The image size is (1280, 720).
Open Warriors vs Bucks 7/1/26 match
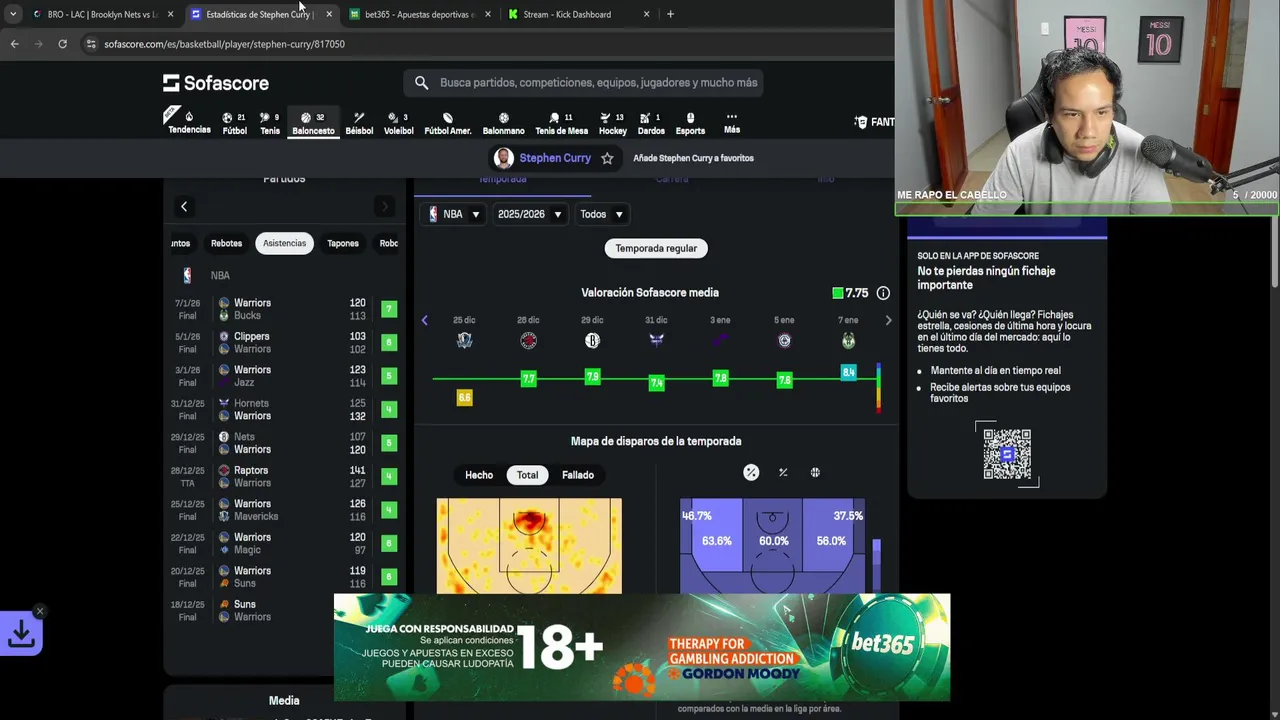(x=285, y=309)
